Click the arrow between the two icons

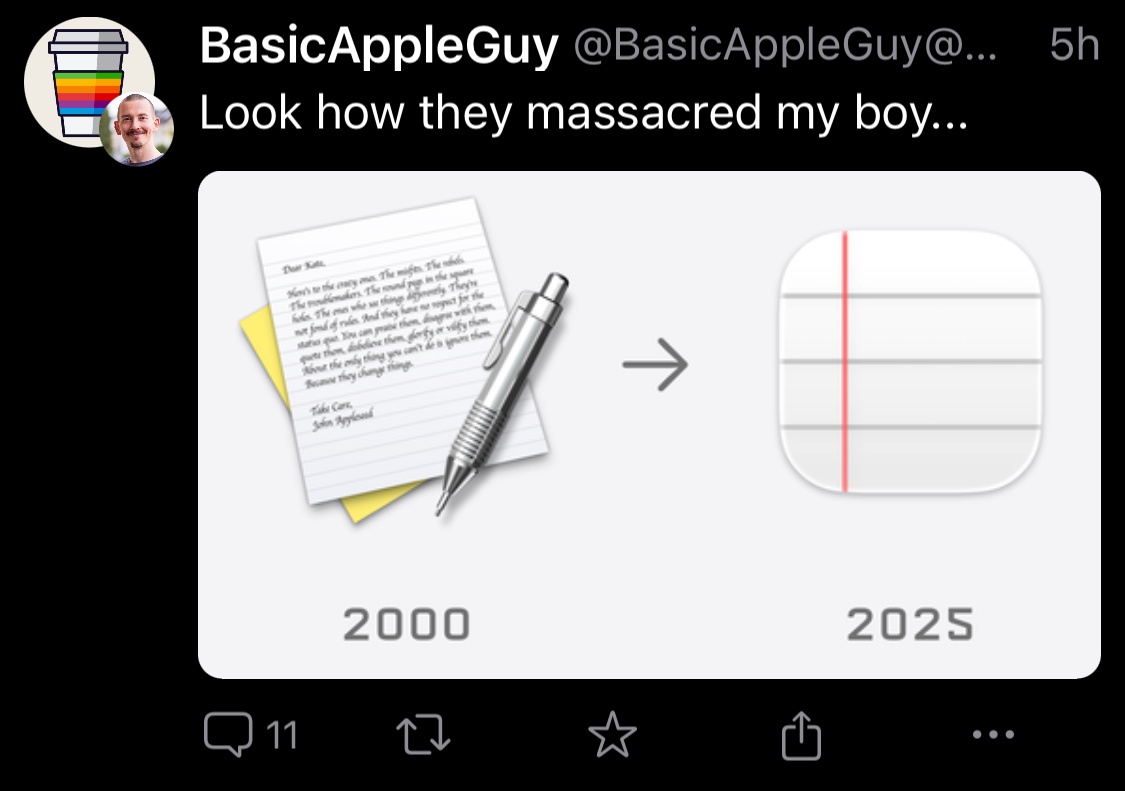click(656, 366)
